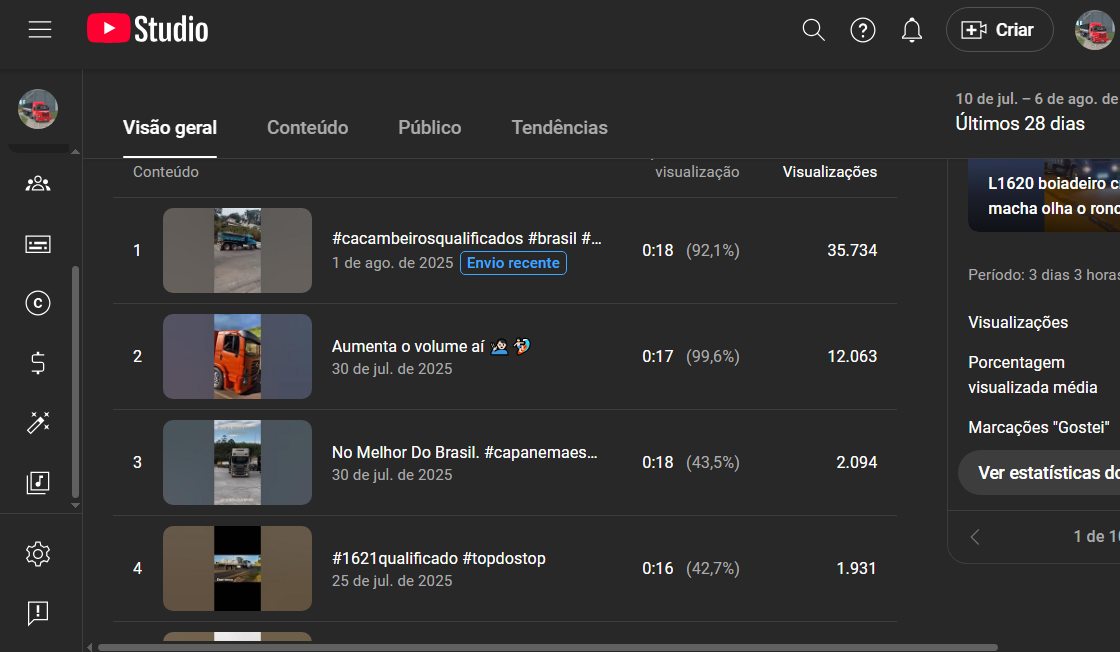The width and height of the screenshot is (1120, 652).
Task: Open the notifications bell
Action: 911,30
